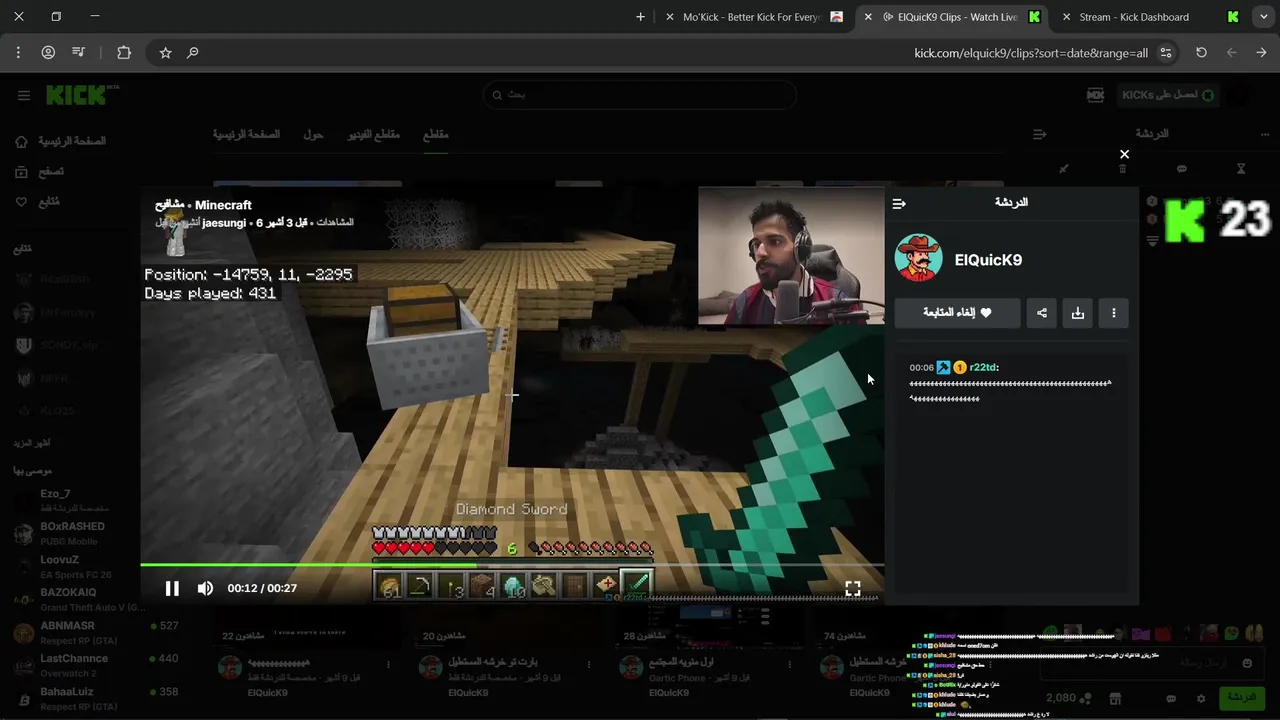Expand the tab search chevron

(1262, 17)
